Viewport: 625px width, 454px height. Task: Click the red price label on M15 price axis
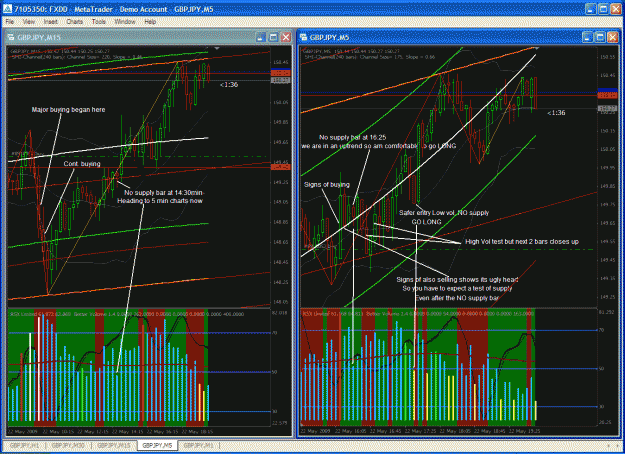tap(281, 167)
